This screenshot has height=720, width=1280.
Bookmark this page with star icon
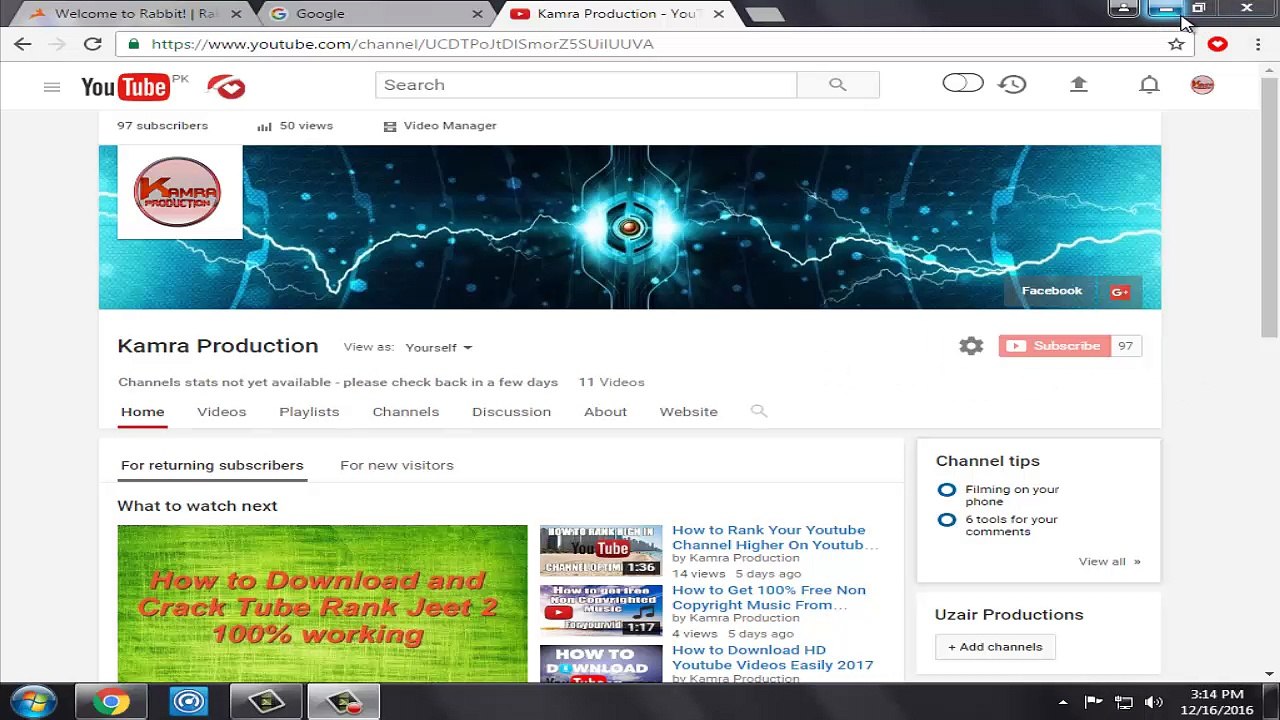[x=1176, y=44]
